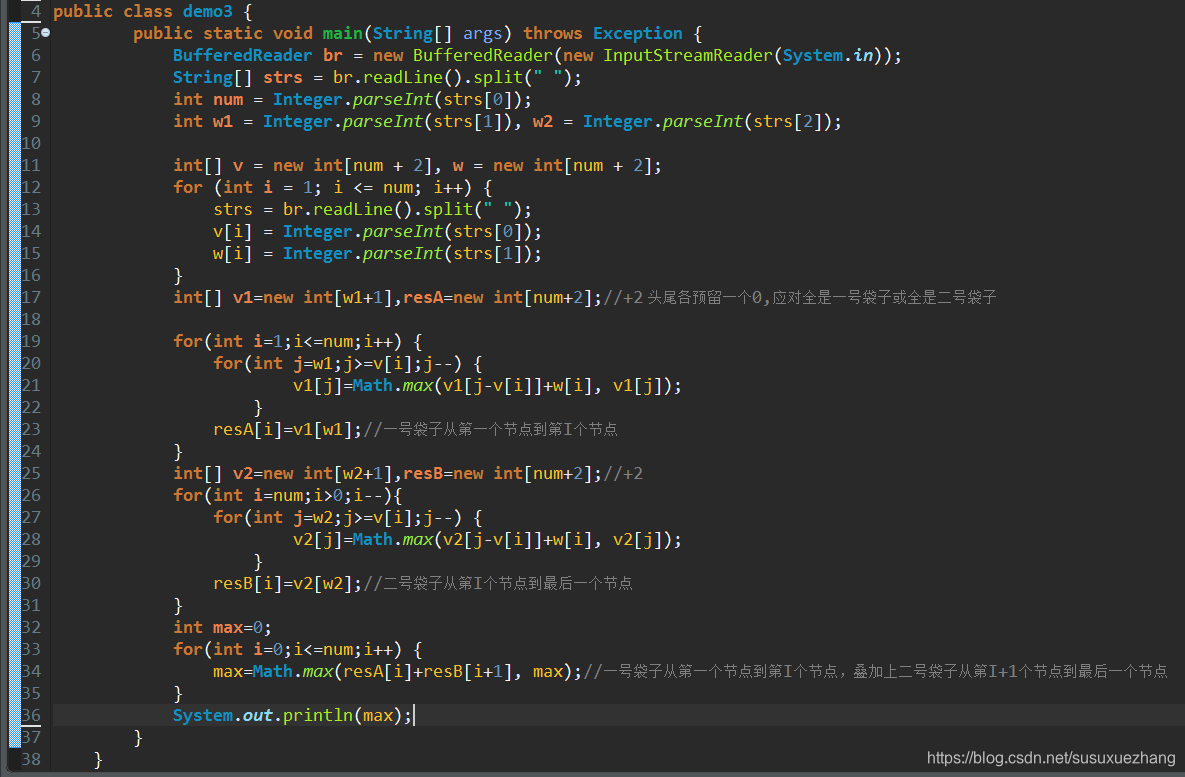
Task: Click the num variable declaration on line 8
Action: coord(228,99)
